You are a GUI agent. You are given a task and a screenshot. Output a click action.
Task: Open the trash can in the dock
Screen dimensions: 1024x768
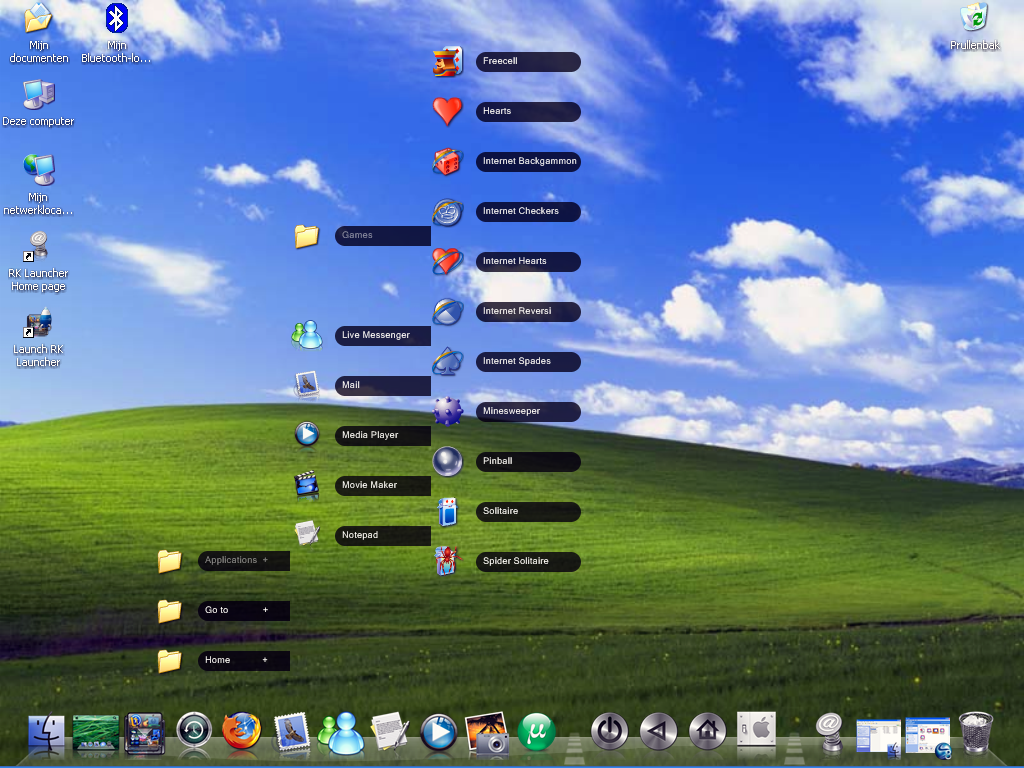coord(975,732)
